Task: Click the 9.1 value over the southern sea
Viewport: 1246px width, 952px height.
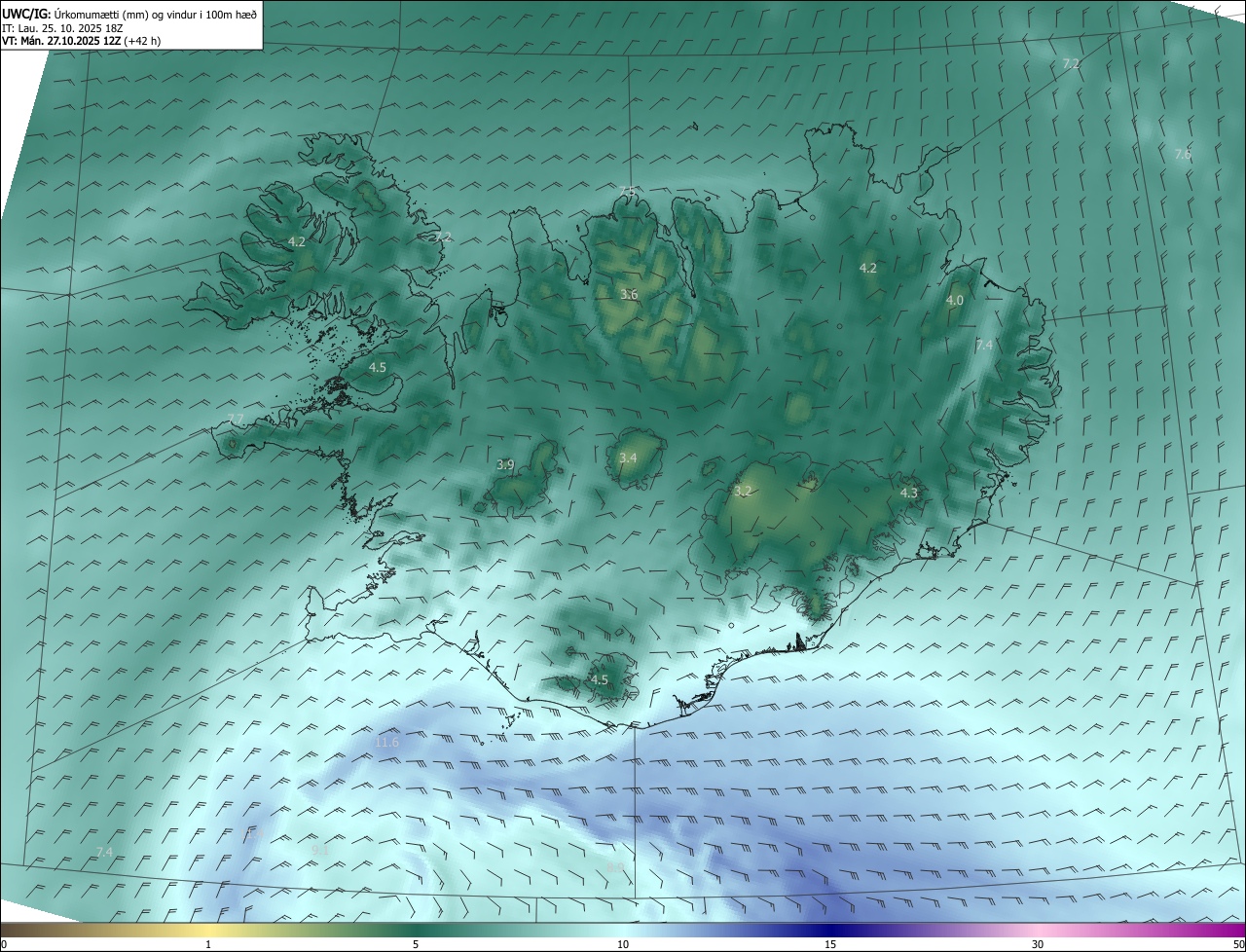Action: click(x=320, y=850)
